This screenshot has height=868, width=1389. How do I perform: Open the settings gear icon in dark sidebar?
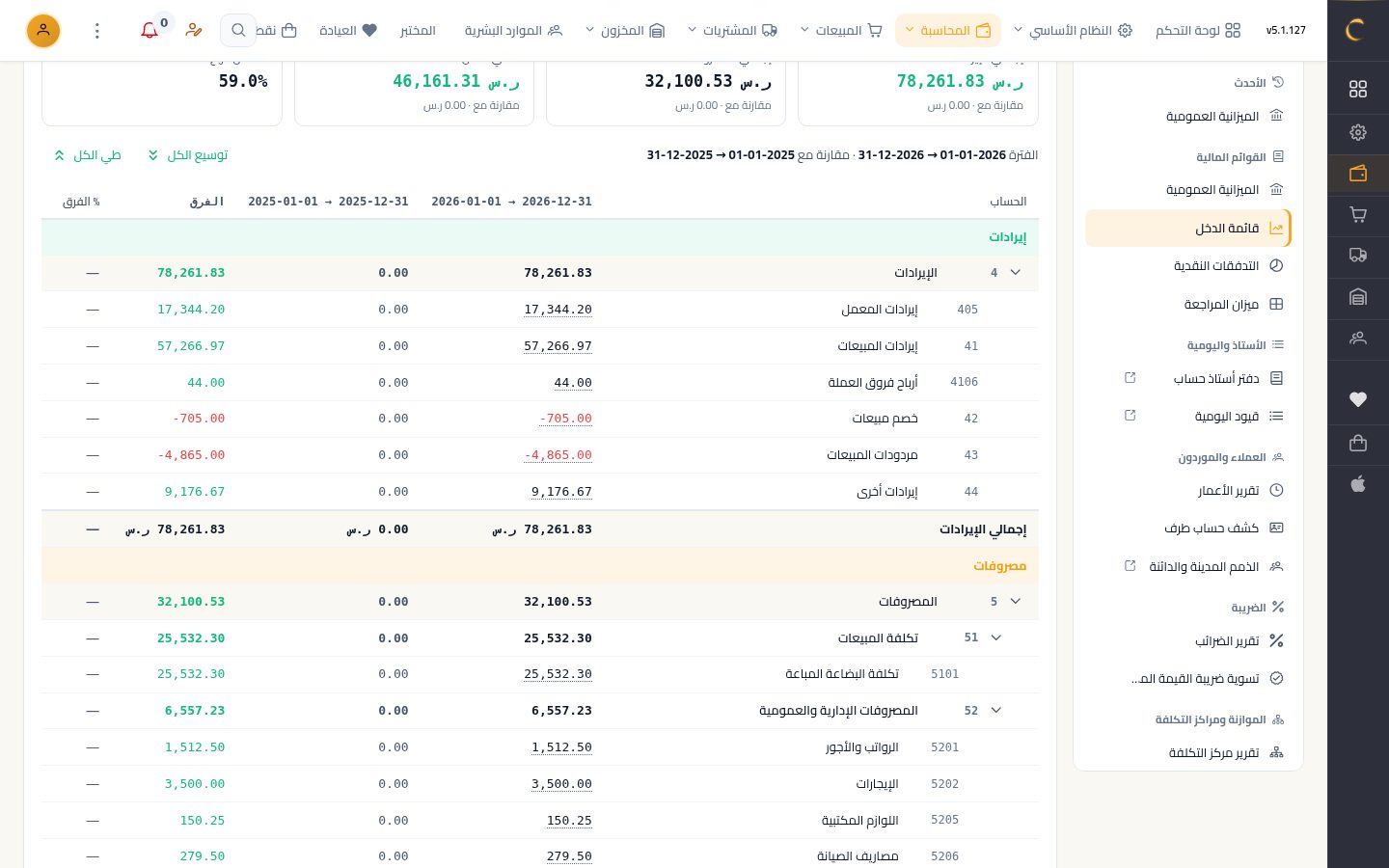coord(1358,132)
